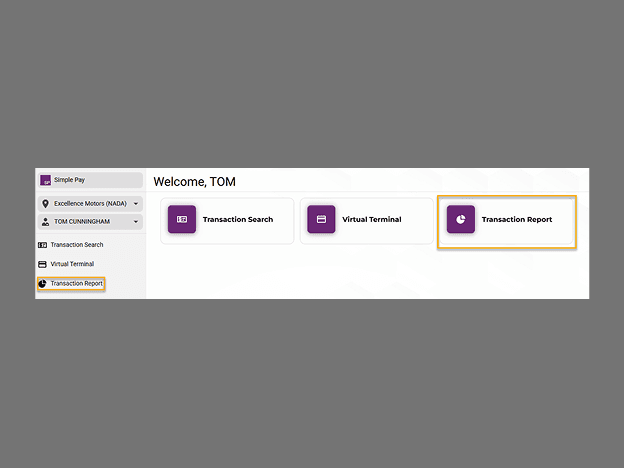This screenshot has width=624, height=468.
Task: Open the Virtual Terminal card label
Action: [x=372, y=219]
